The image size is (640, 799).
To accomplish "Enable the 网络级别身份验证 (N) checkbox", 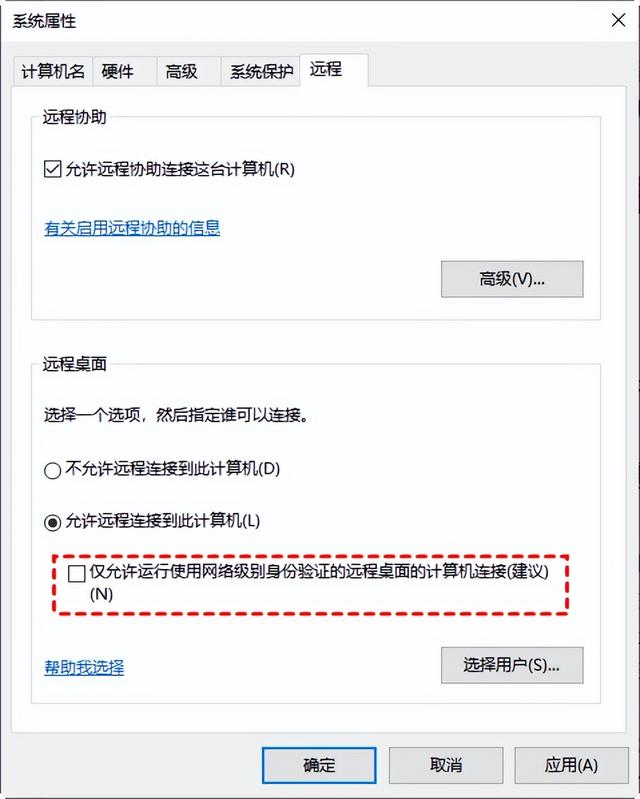I will [x=76, y=573].
